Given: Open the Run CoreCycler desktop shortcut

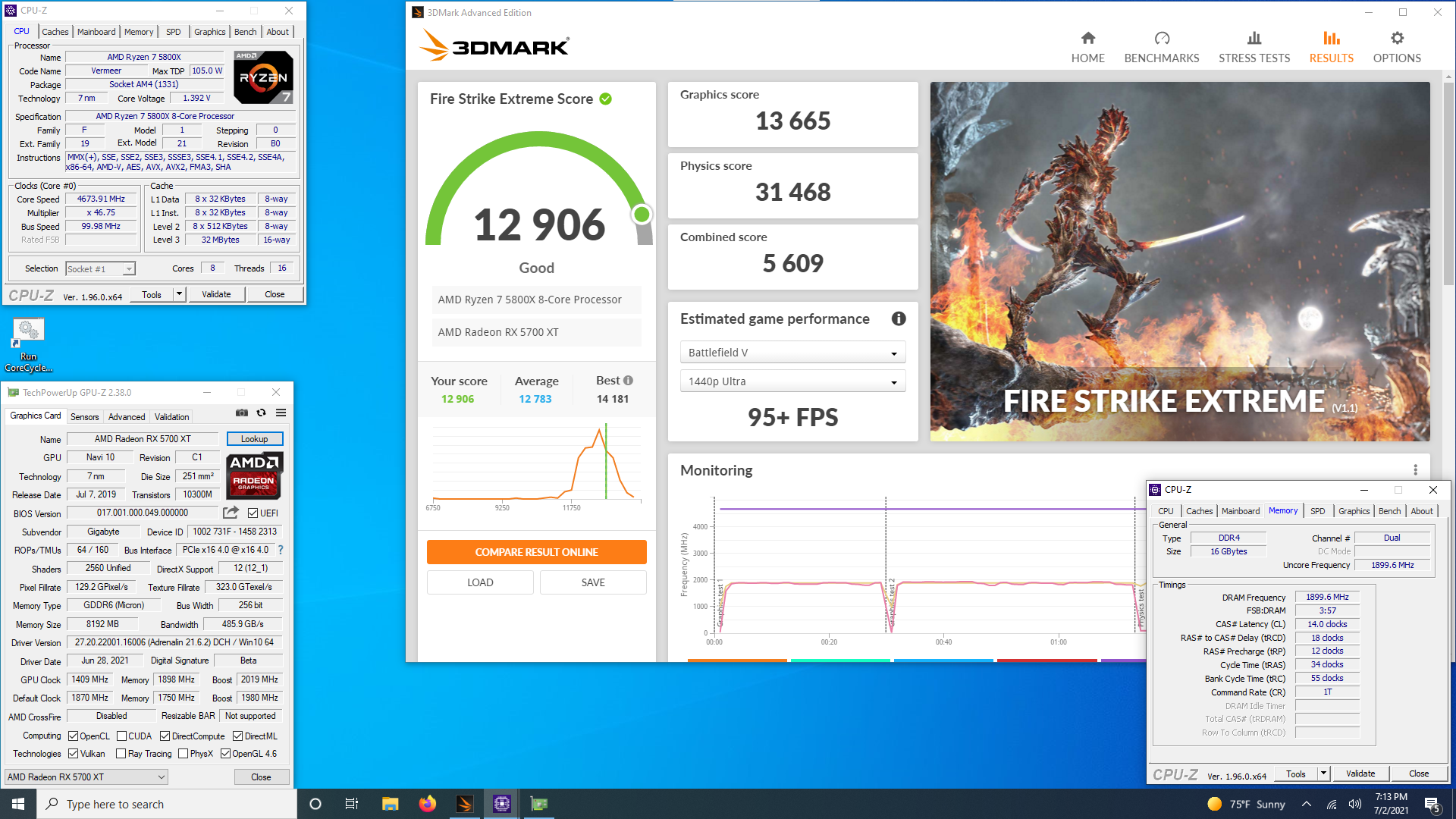Looking at the screenshot, I should click(x=29, y=345).
